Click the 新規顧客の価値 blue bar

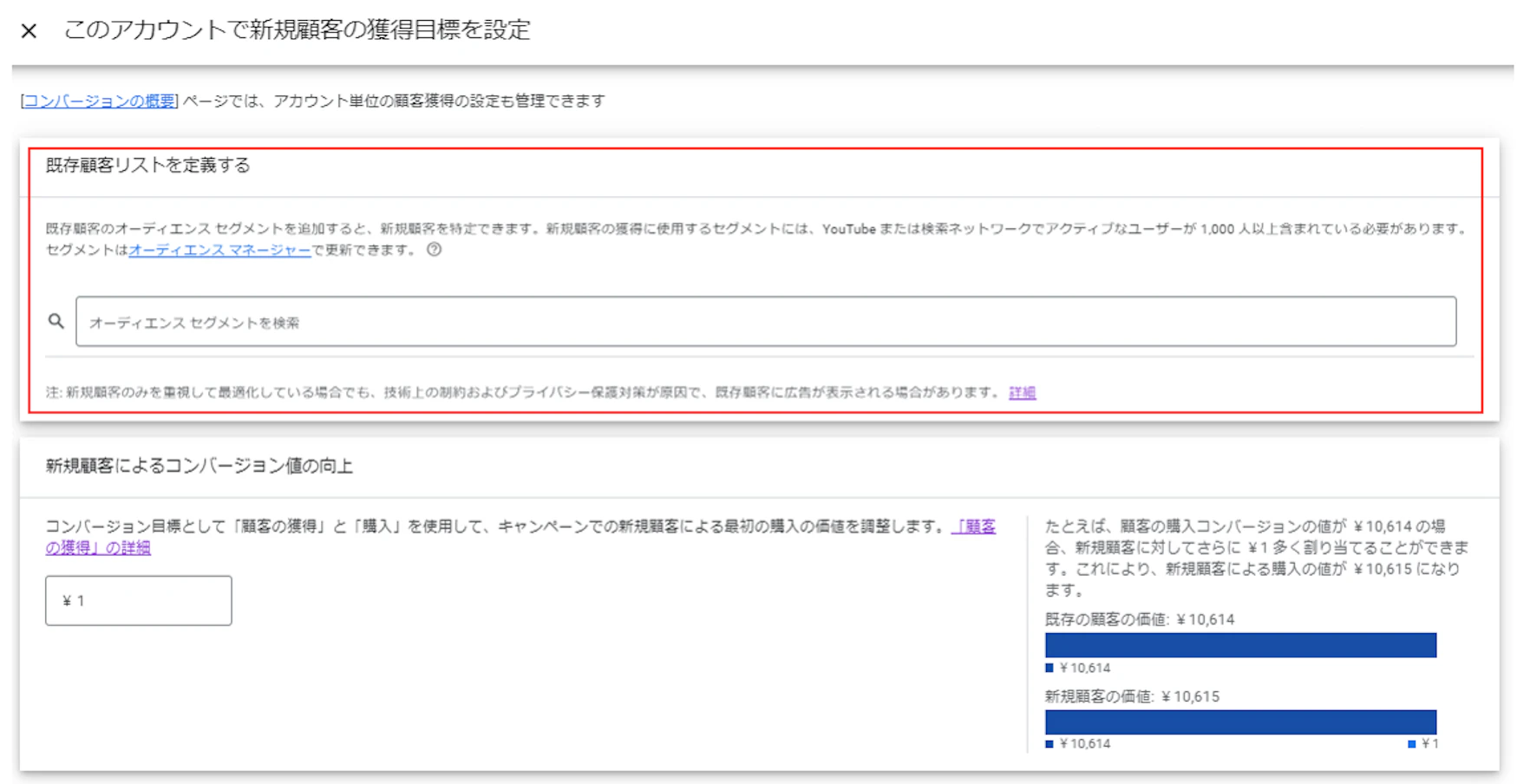[x=1240, y=722]
